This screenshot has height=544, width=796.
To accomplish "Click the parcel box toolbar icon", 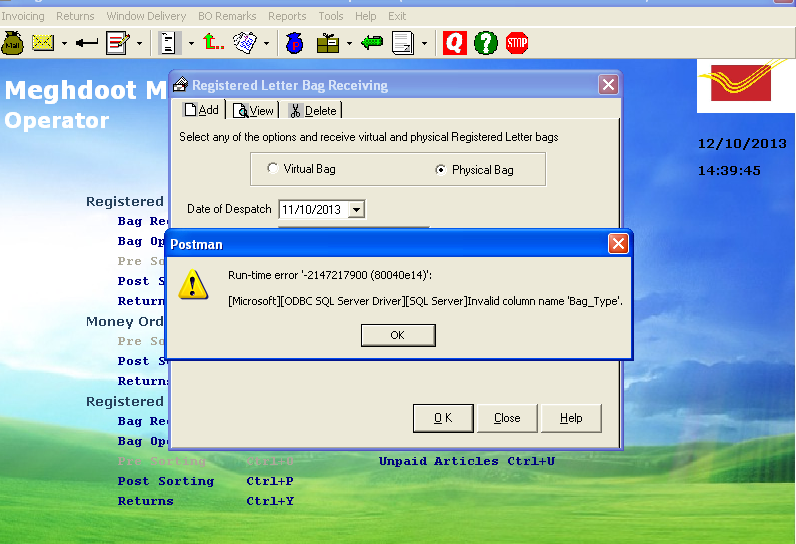I will pos(328,43).
